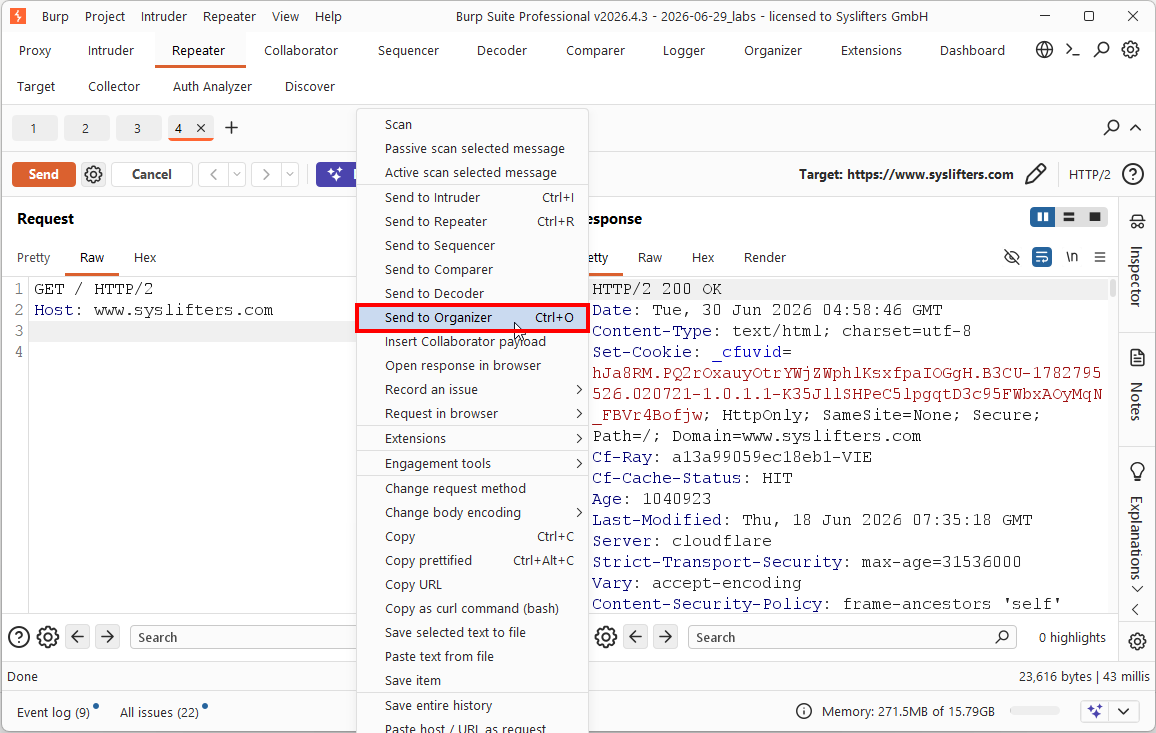
Task: Open request search help question mark icon
Action: click(18, 636)
